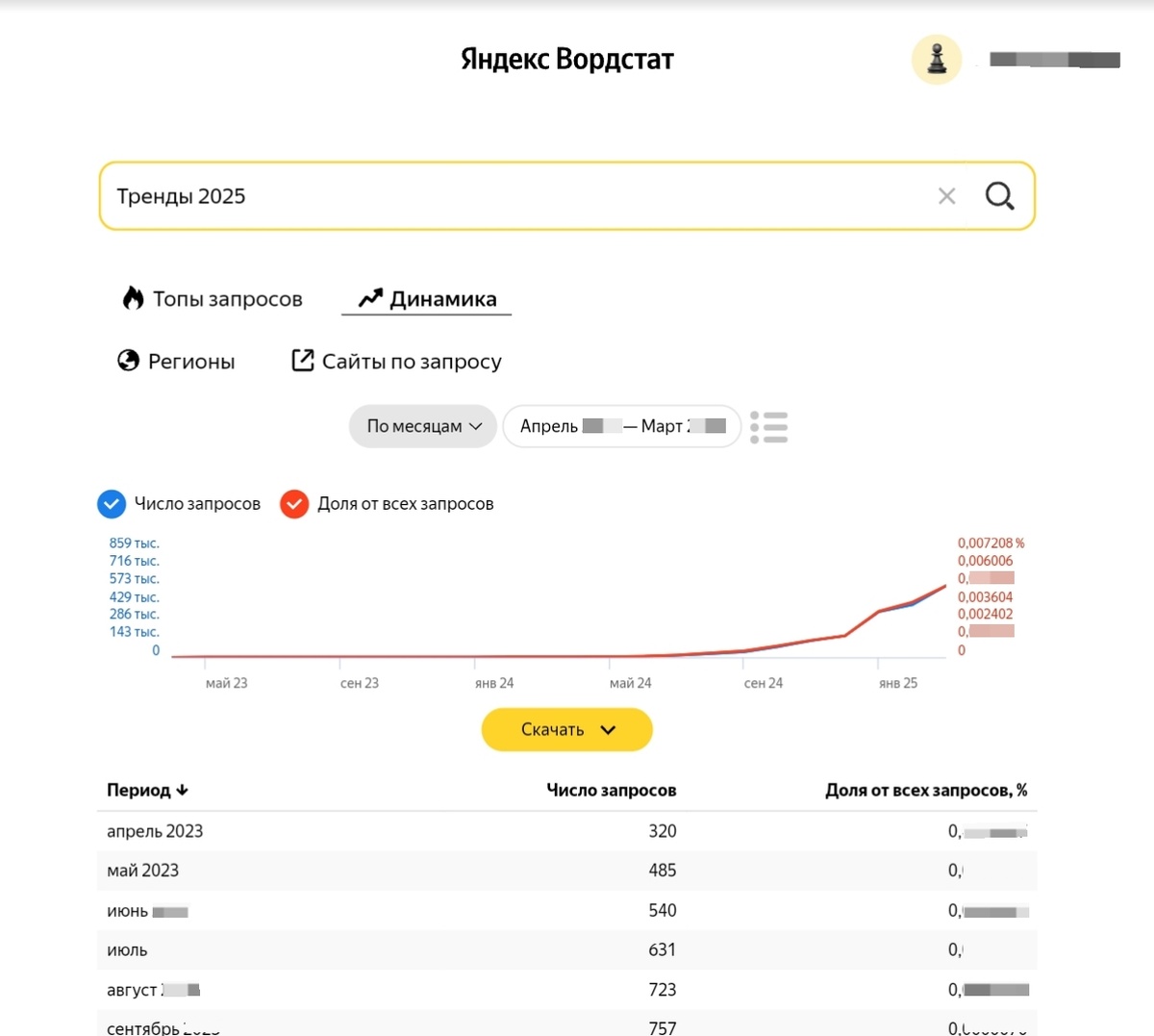The image size is (1154, 1036).
Task: Click the value 723 in the август row
Action: [663, 990]
